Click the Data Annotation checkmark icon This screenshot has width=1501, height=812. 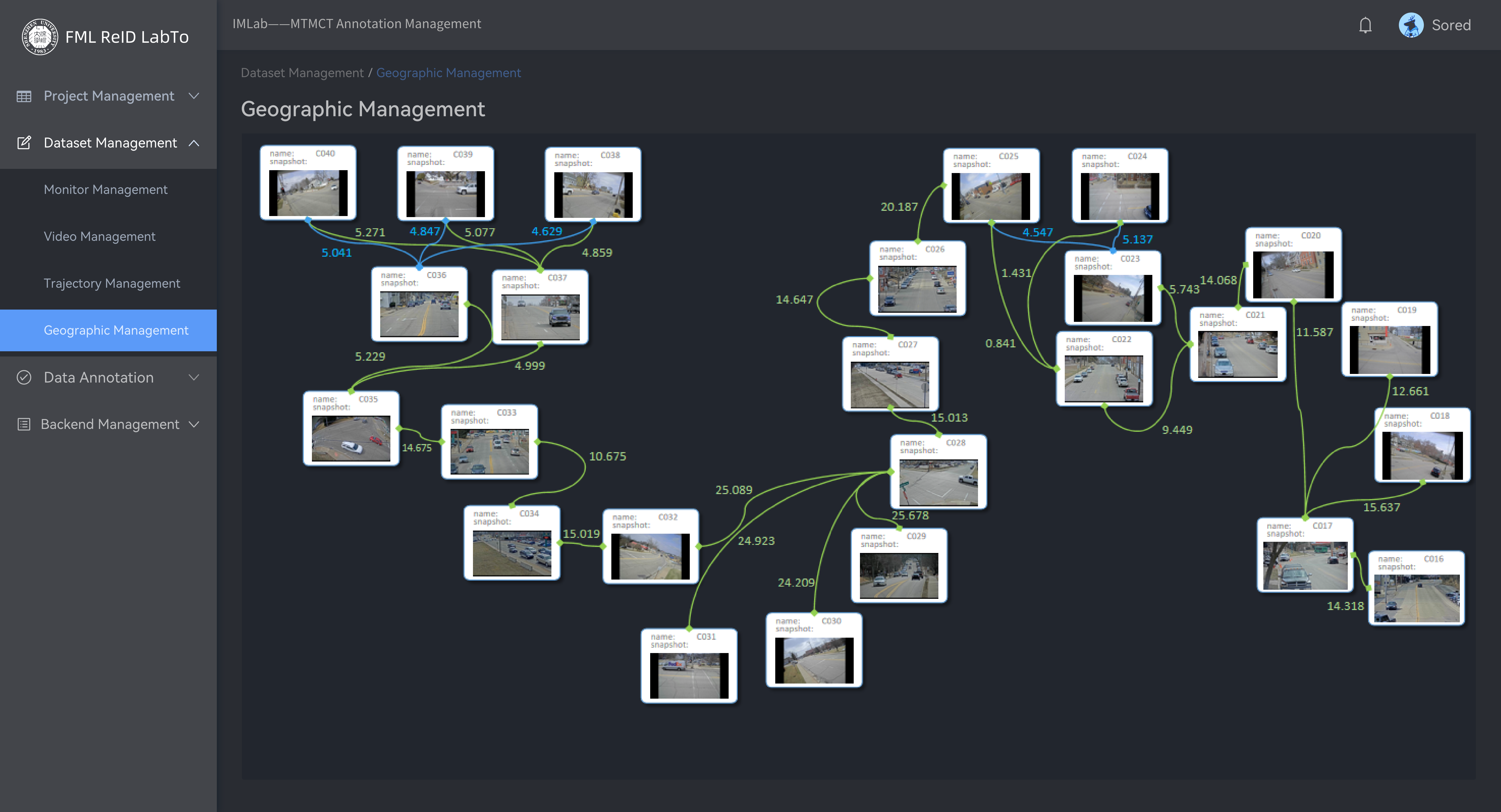24,377
